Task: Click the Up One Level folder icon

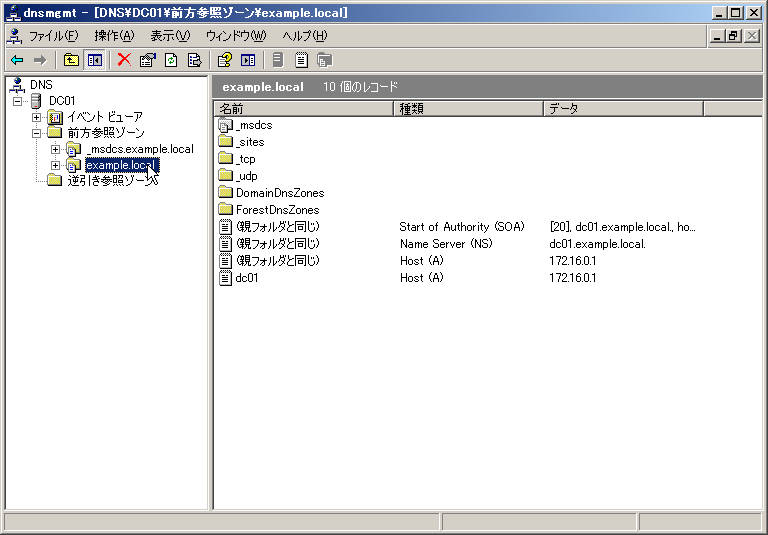Action: pyautogui.click(x=71, y=60)
